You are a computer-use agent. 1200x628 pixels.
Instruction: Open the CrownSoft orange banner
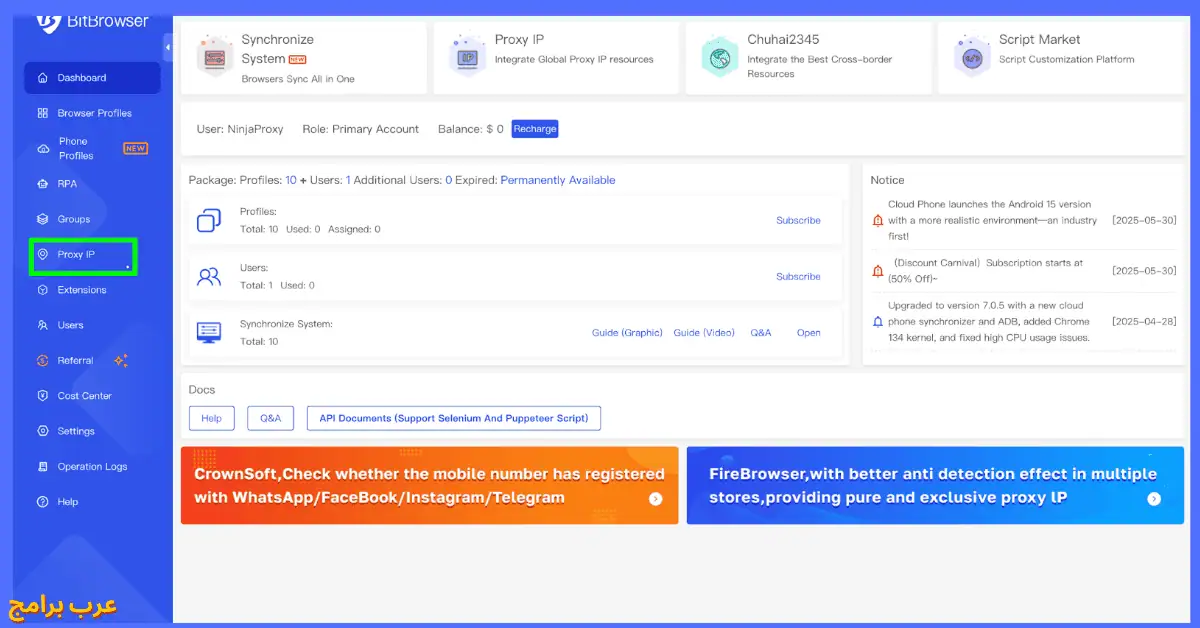tap(429, 485)
